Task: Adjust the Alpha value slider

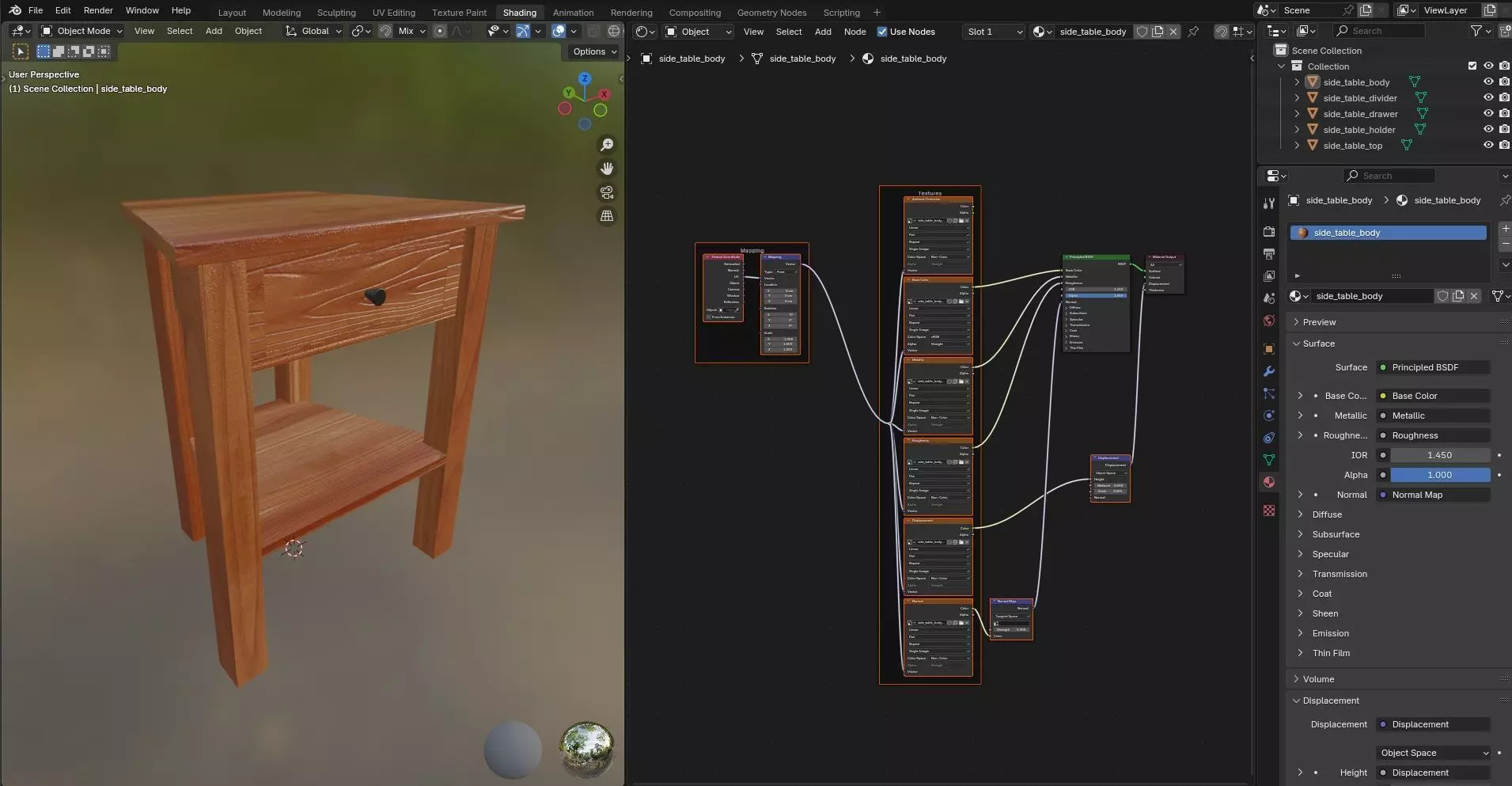Action: point(1440,475)
